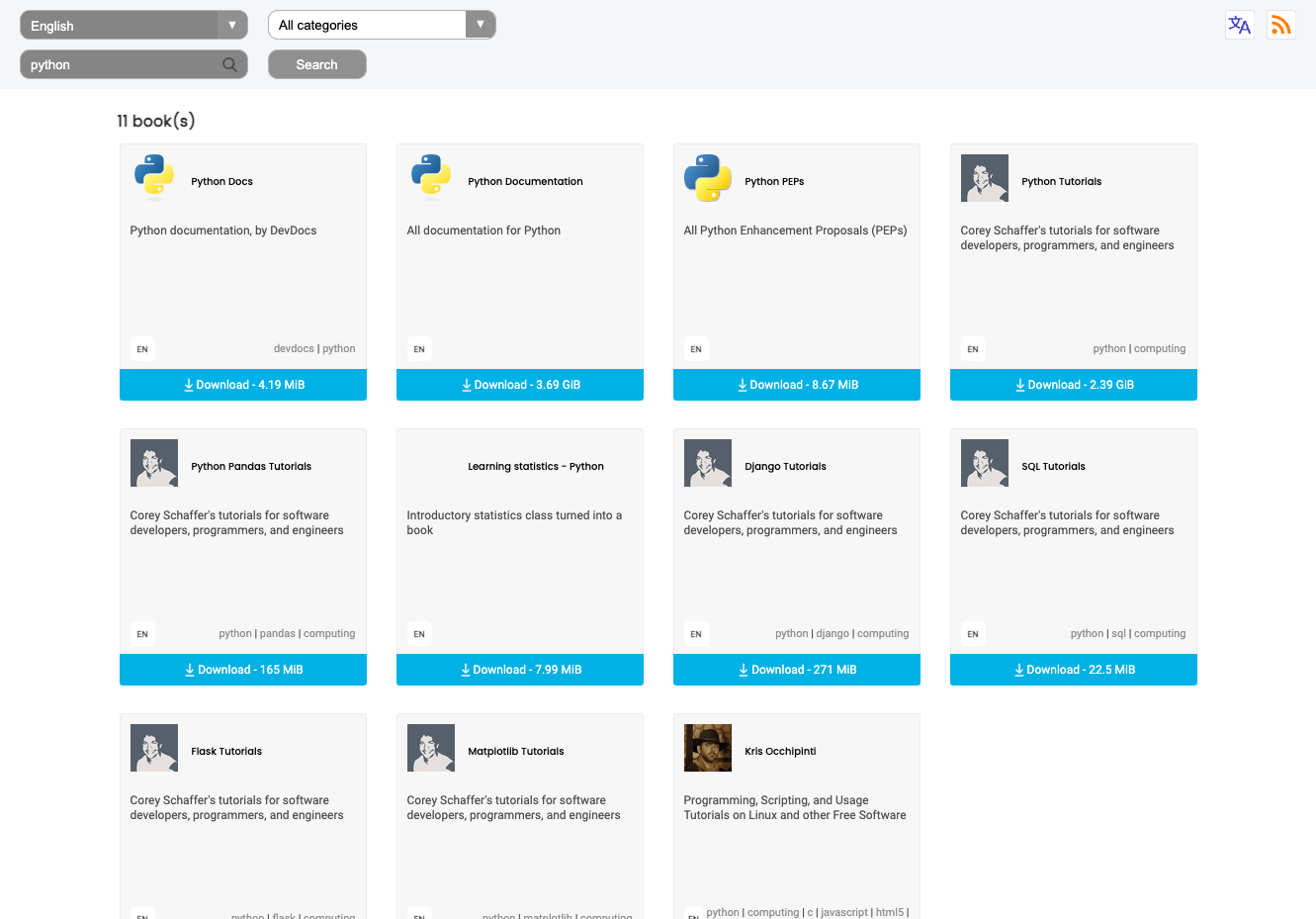Download Python PEPs 8.67 MiB

pos(797,385)
